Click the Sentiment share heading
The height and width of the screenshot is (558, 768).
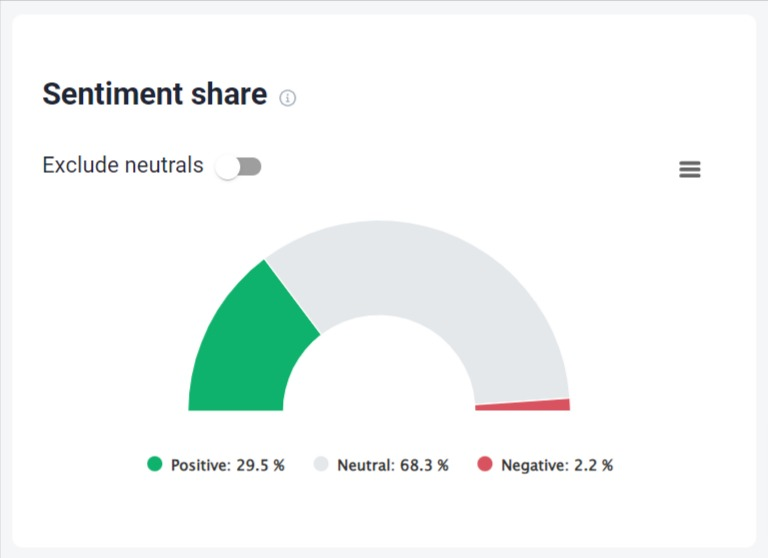coord(155,94)
